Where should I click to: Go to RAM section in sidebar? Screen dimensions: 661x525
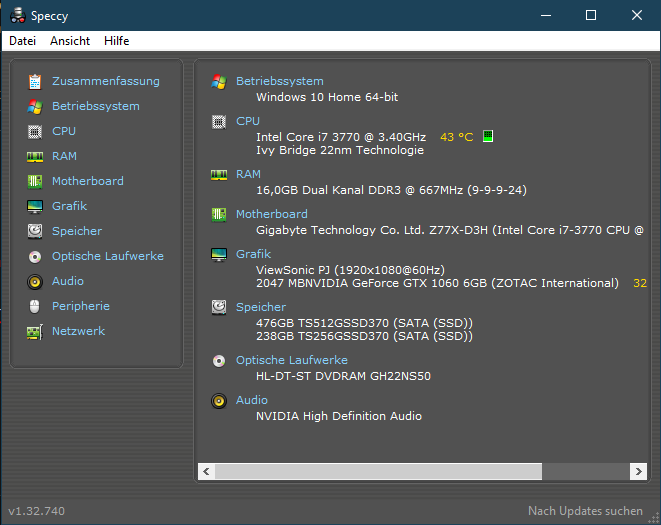tap(64, 156)
